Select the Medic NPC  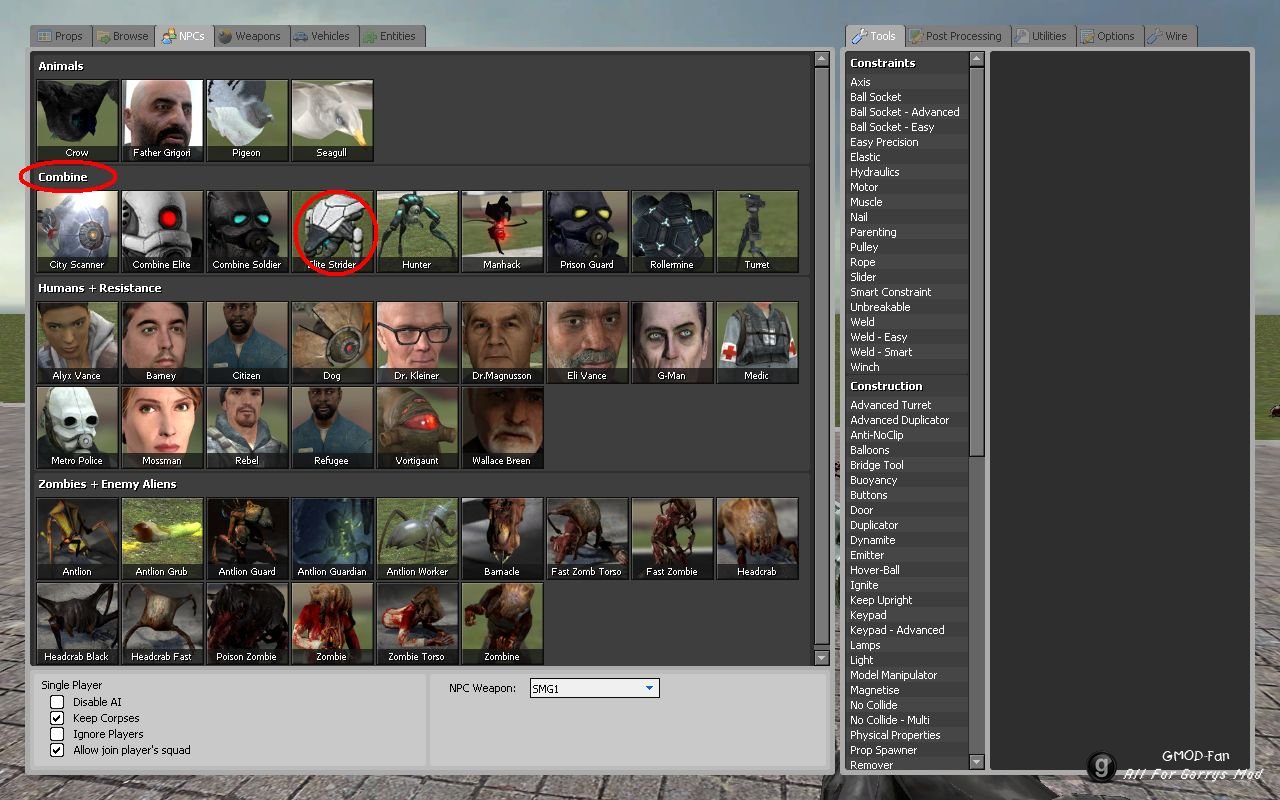point(757,342)
